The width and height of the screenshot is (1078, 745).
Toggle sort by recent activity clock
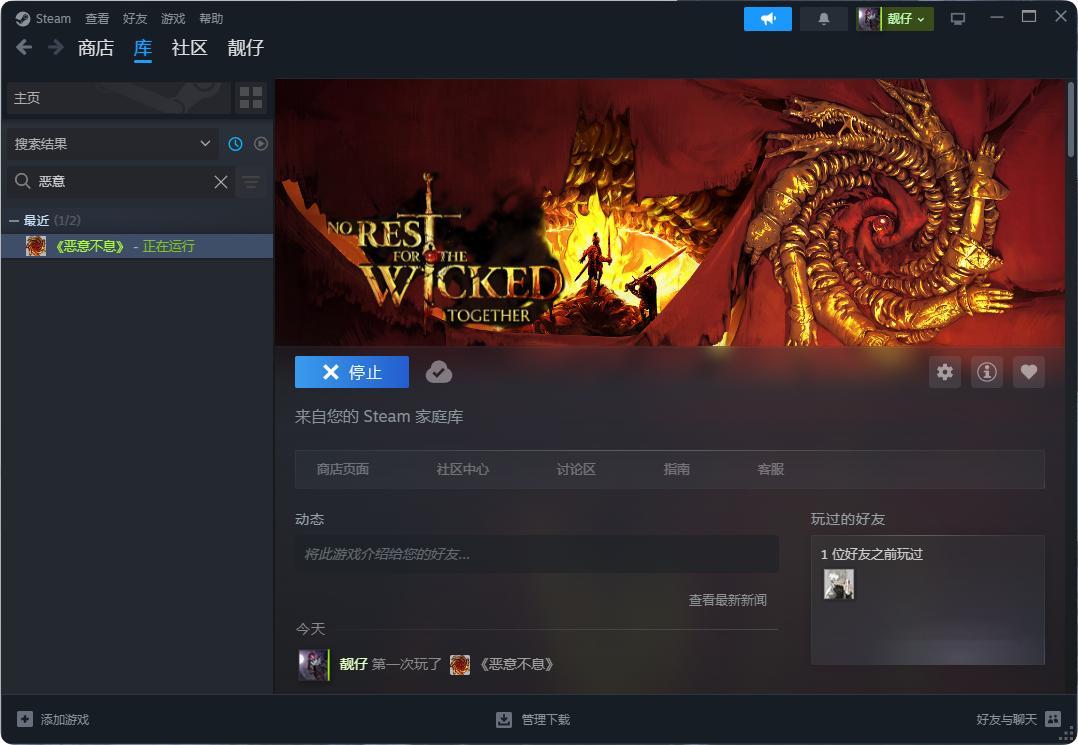tap(235, 144)
